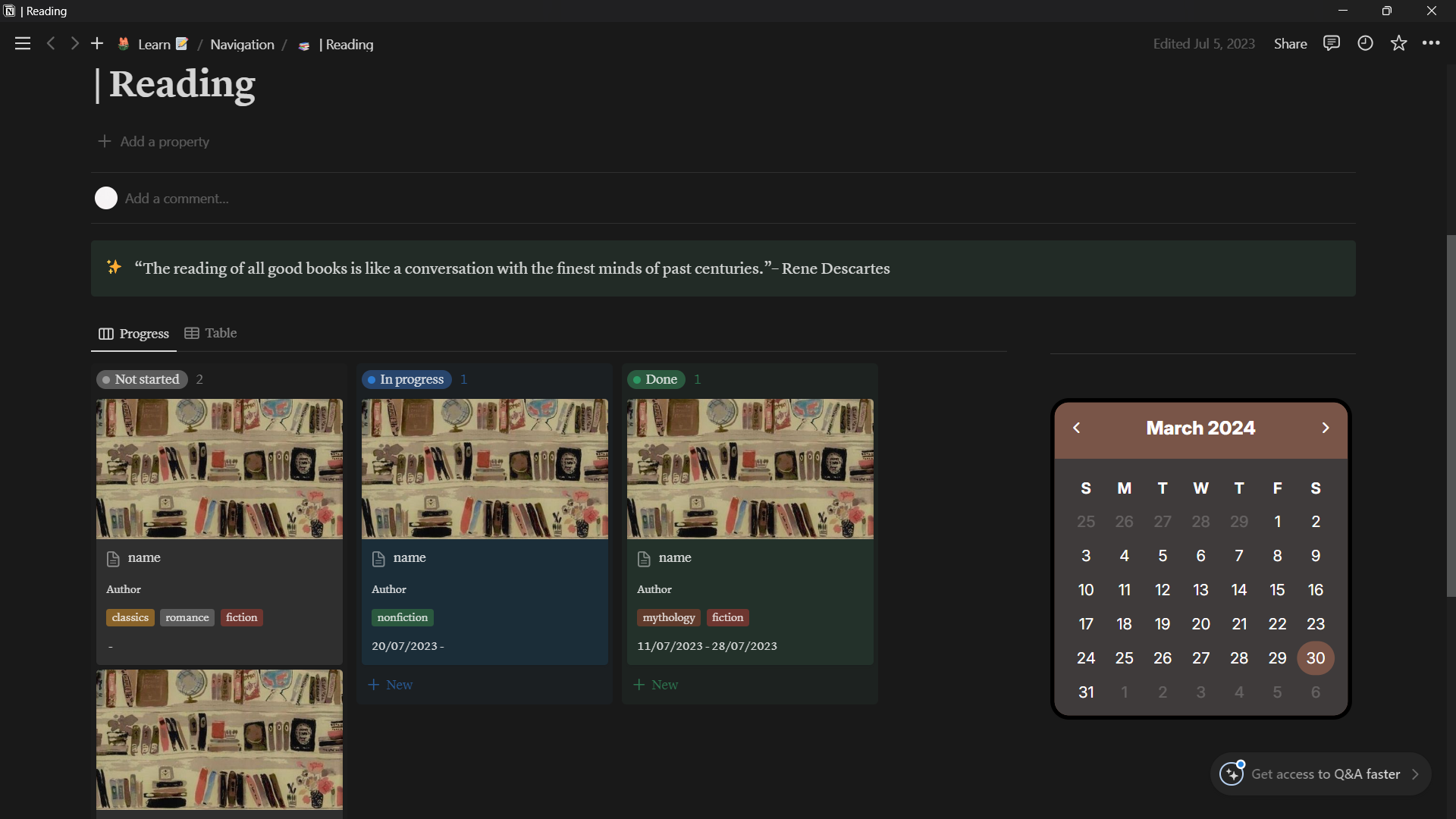
Task: Open the sidebar hamburger menu
Action: [x=23, y=44]
